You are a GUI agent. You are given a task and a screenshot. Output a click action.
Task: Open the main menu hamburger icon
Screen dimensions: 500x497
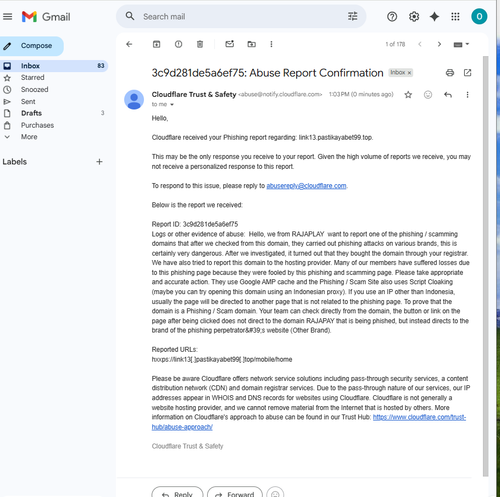tap(8, 17)
